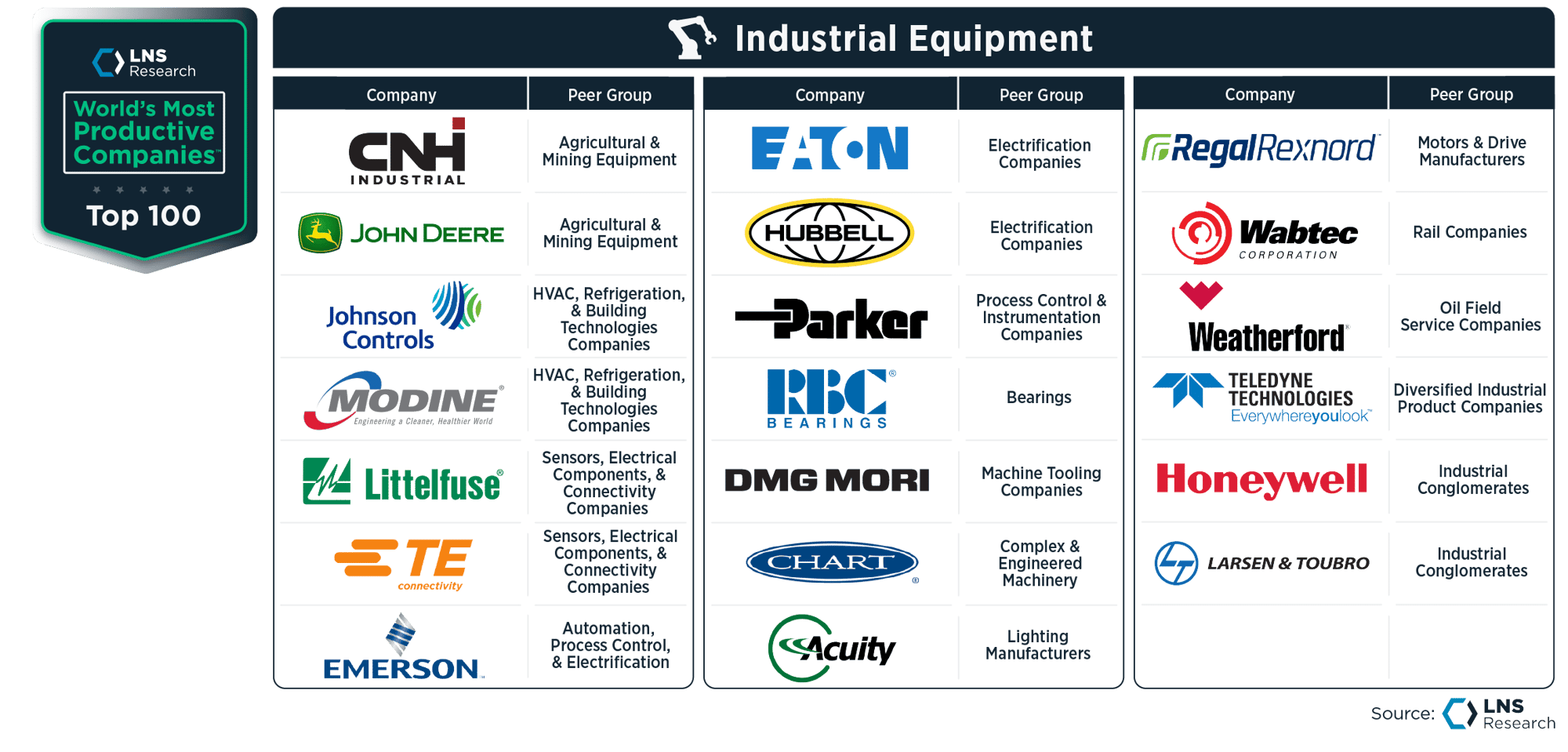The height and width of the screenshot is (752, 1568).
Task: Select the middle Peer Group column header
Action: click(x=1040, y=94)
